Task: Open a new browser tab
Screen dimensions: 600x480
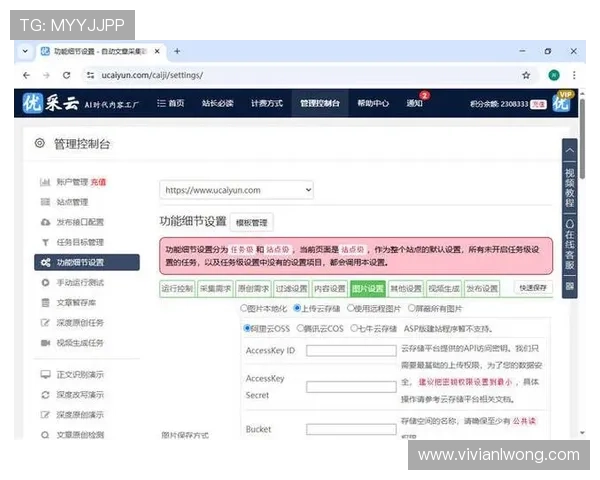Action: (x=177, y=51)
